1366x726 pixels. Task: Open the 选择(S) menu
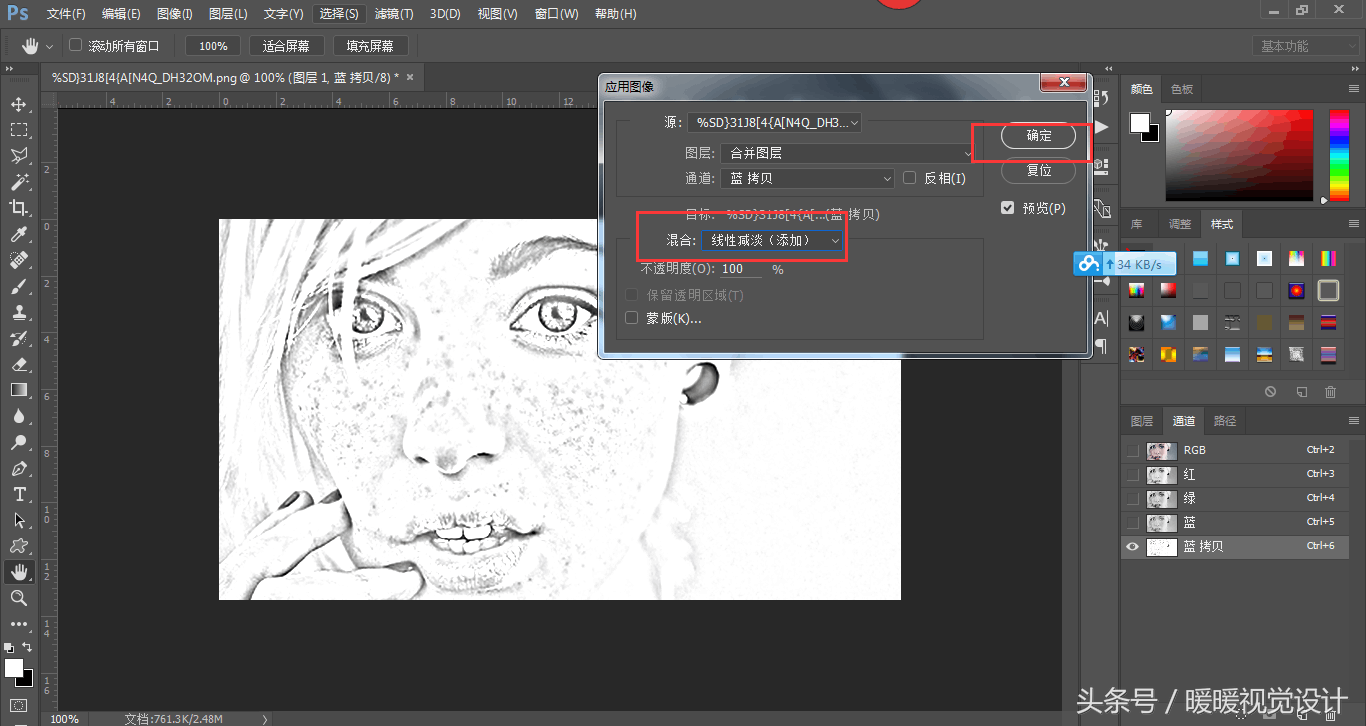[x=339, y=14]
